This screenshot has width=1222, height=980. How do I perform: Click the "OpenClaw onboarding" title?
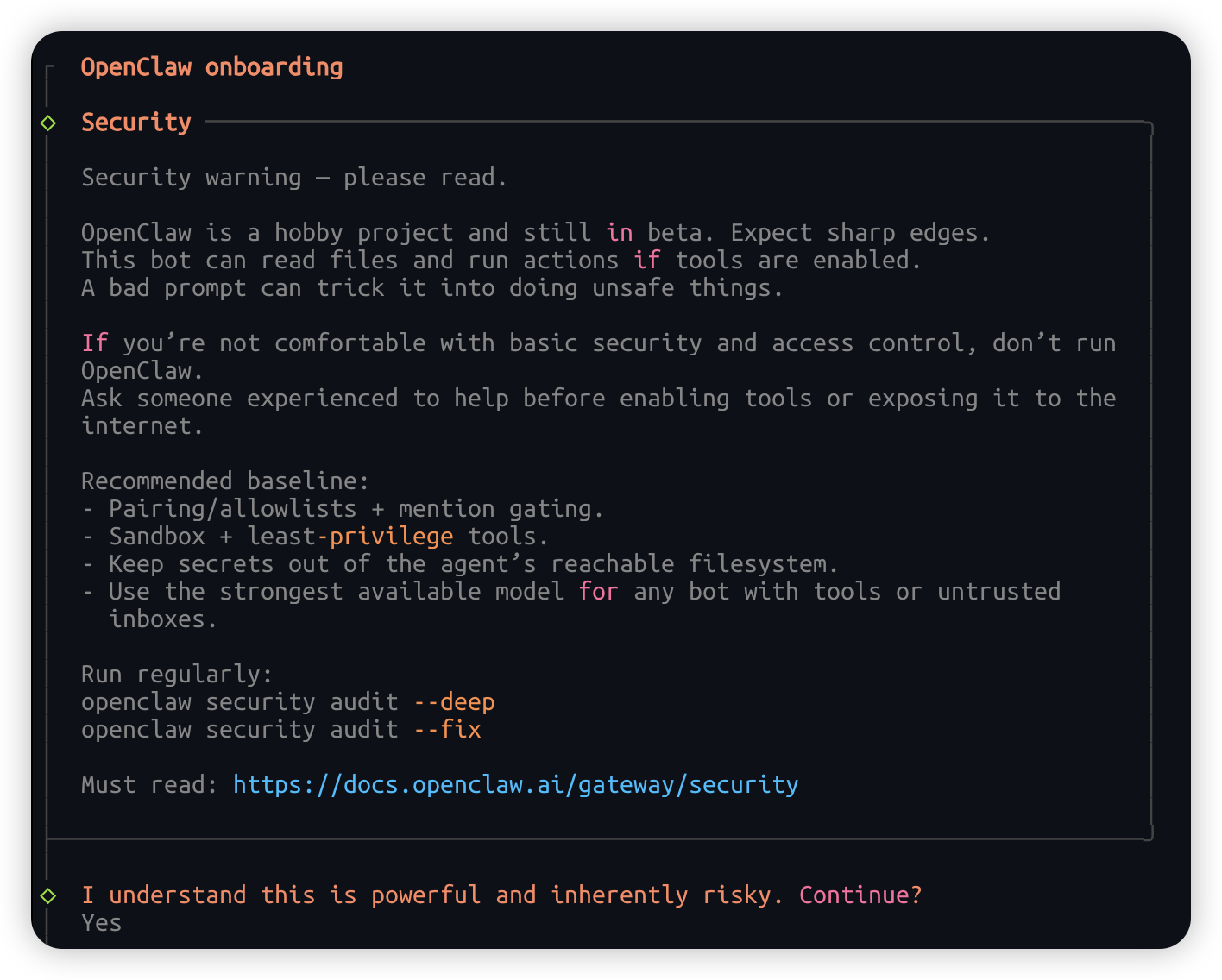211,67
